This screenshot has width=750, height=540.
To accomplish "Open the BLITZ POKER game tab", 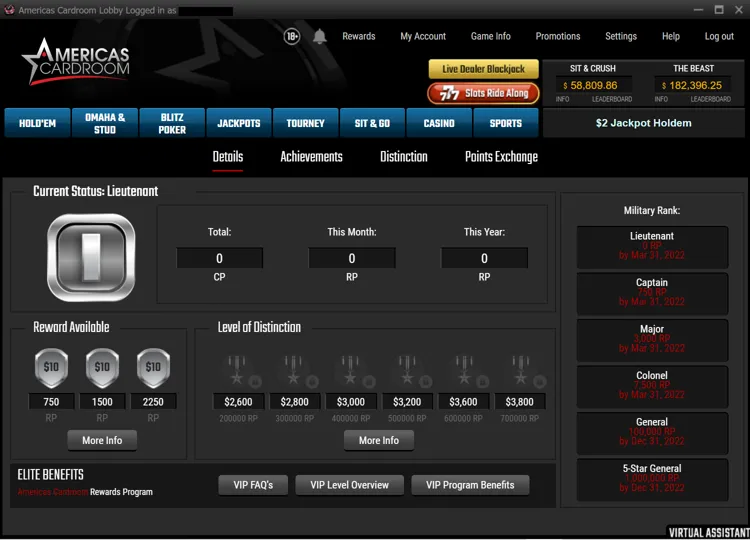I will (x=172, y=123).
